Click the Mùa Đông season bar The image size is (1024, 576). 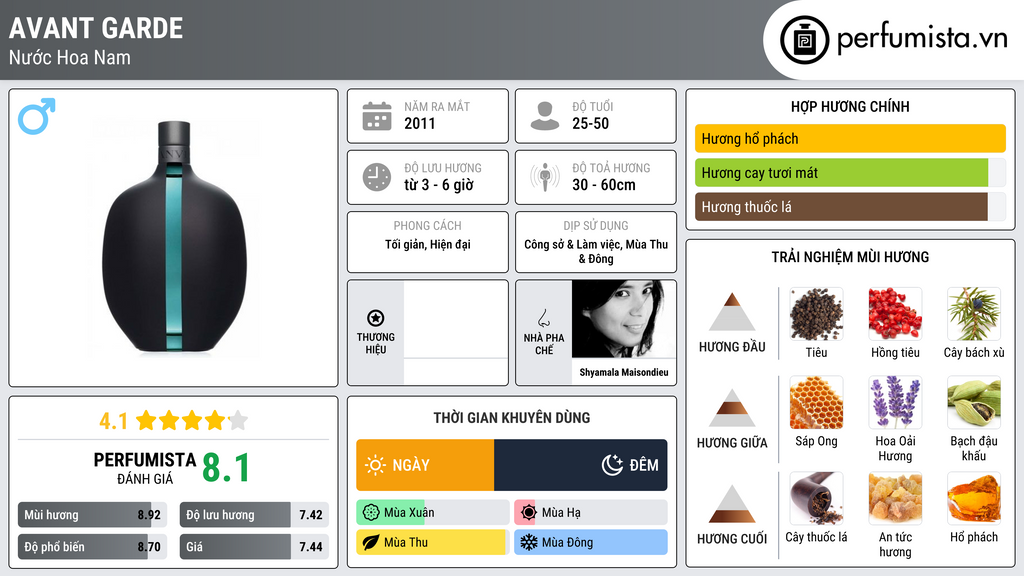[590, 542]
